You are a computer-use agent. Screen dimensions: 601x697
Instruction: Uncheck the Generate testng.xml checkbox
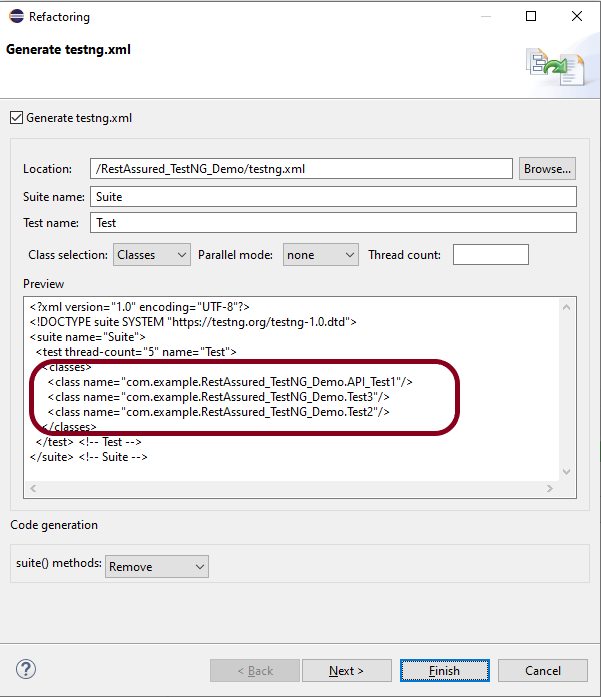point(16,118)
